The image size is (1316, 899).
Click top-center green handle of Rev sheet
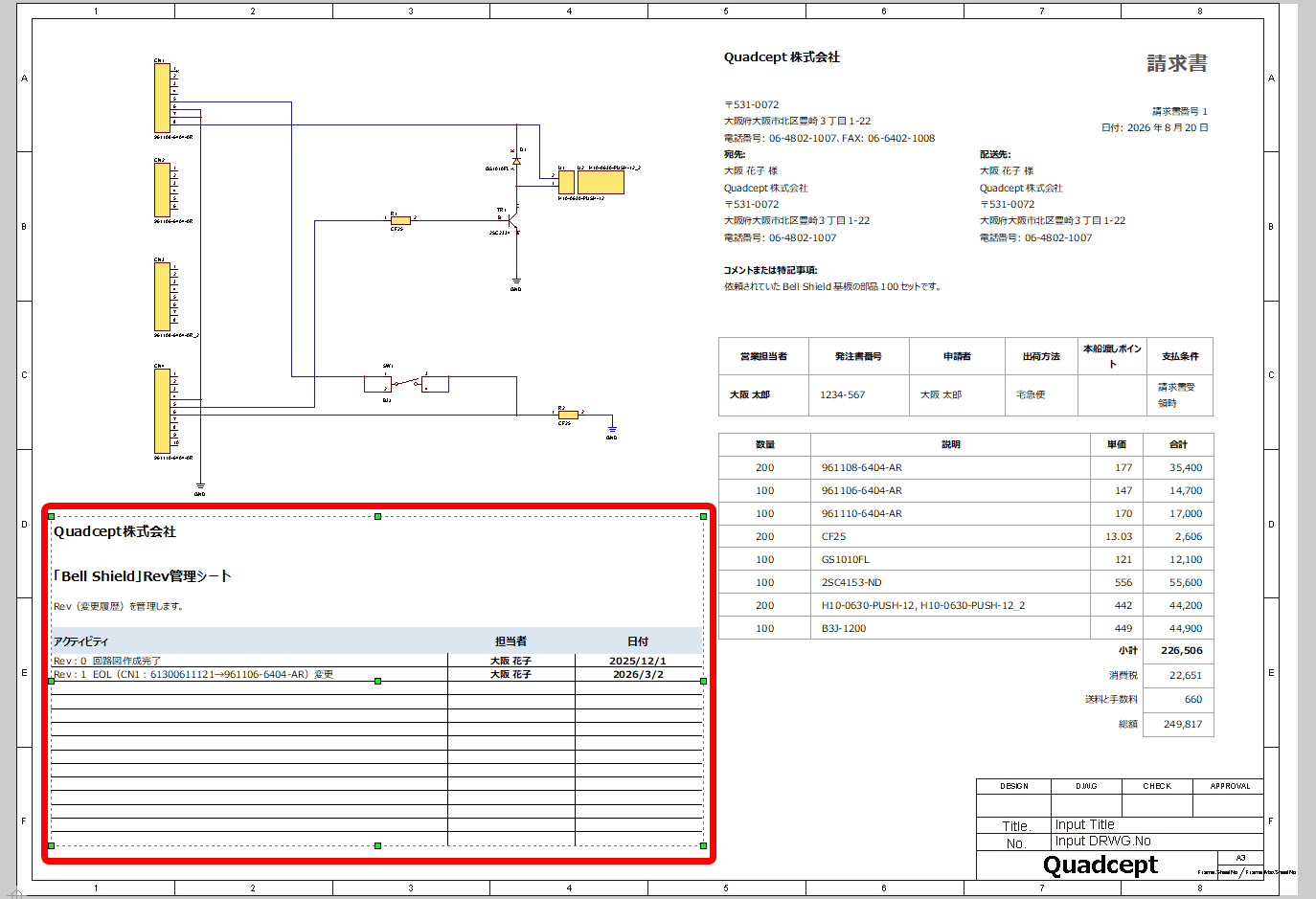[x=377, y=516]
